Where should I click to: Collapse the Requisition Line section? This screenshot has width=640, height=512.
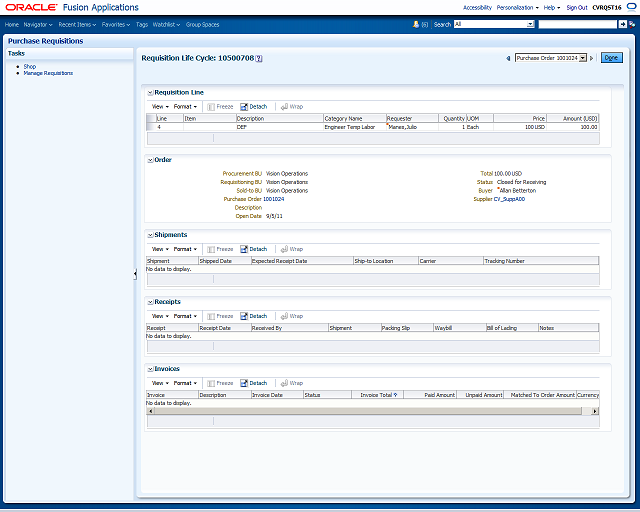(150, 93)
